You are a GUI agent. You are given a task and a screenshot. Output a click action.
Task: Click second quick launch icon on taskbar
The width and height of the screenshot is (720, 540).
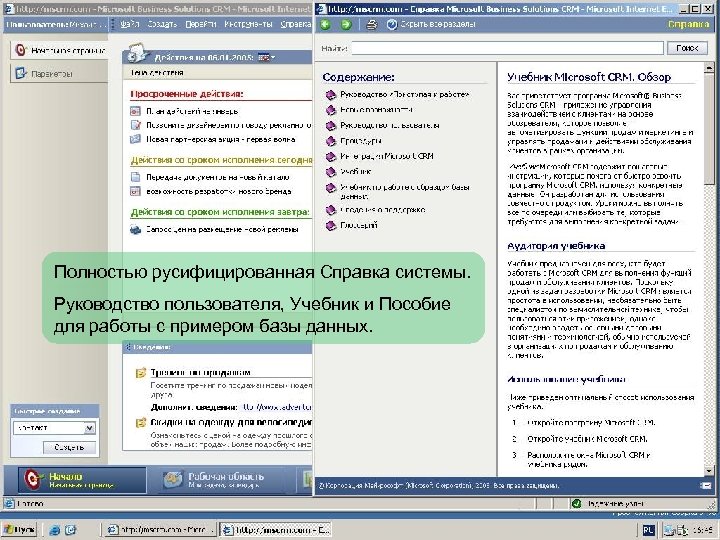[70, 530]
